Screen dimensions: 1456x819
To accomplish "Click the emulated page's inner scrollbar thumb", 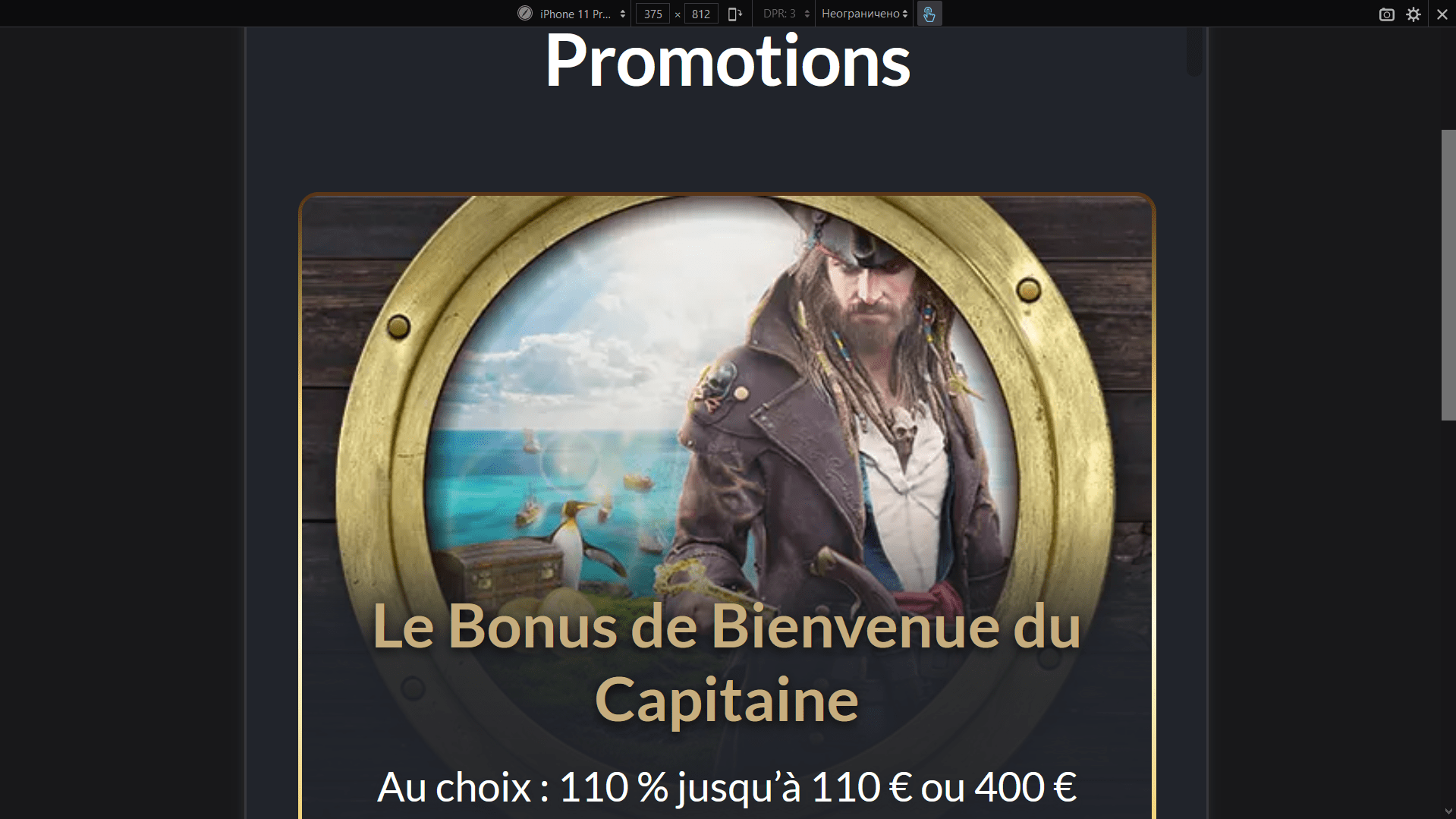I will 1194,52.
